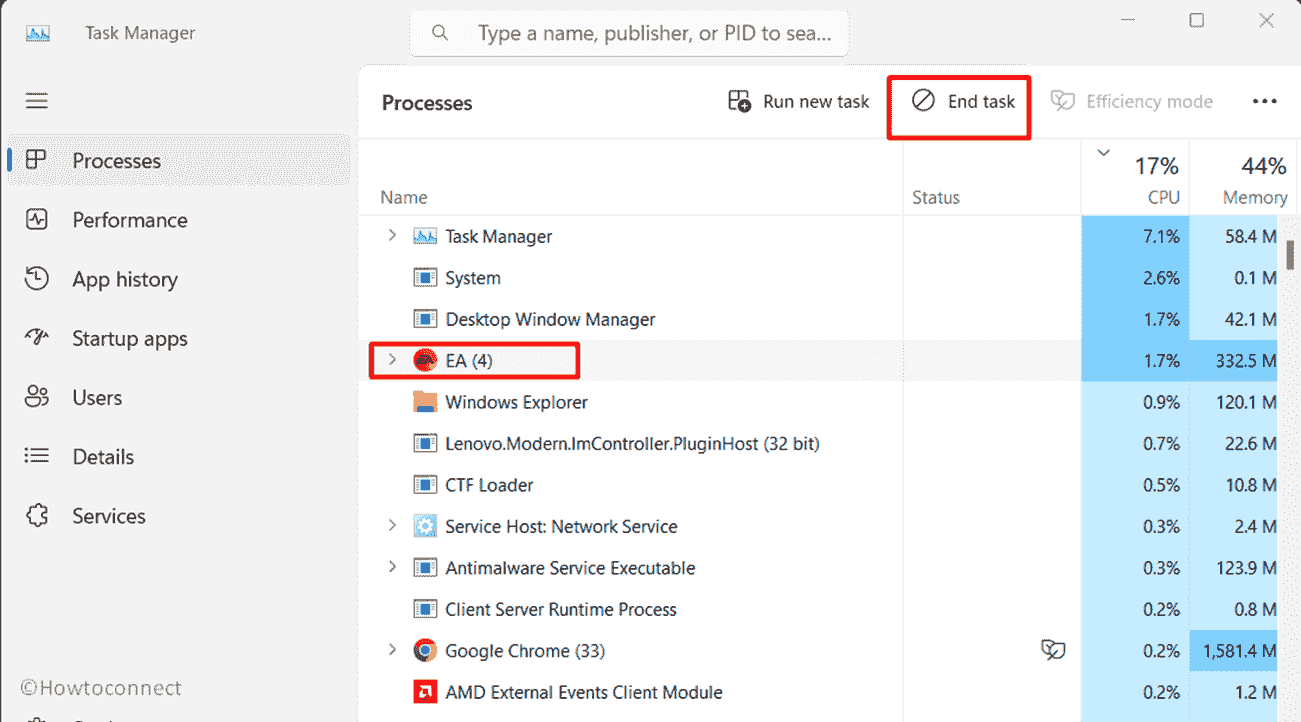Click the 123.9 M memory value
The image size is (1301, 722).
(x=1244, y=568)
